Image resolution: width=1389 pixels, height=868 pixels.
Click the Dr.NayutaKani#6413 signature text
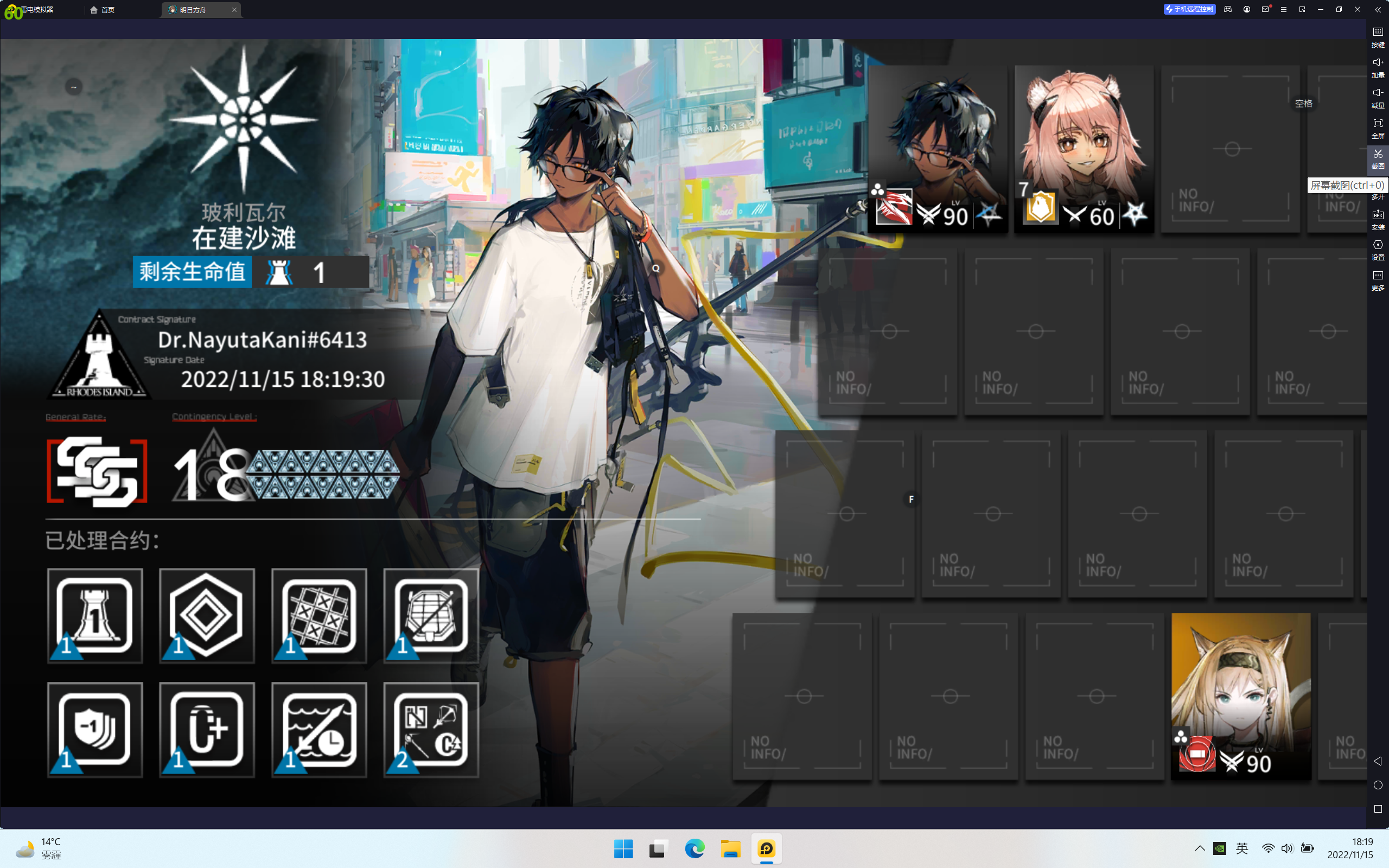tap(262, 339)
